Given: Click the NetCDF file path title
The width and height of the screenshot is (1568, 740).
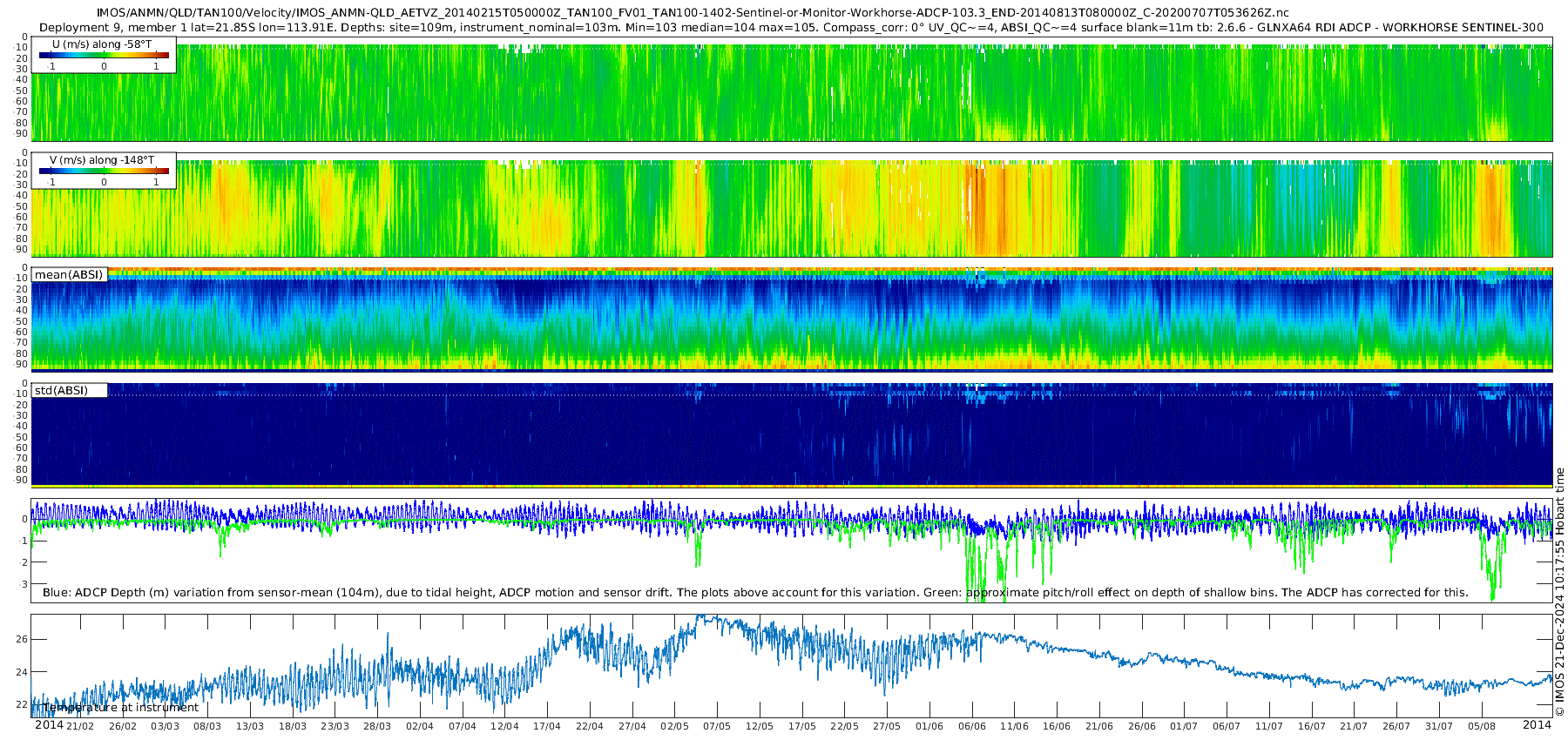Looking at the screenshot, I should tap(693, 13).
